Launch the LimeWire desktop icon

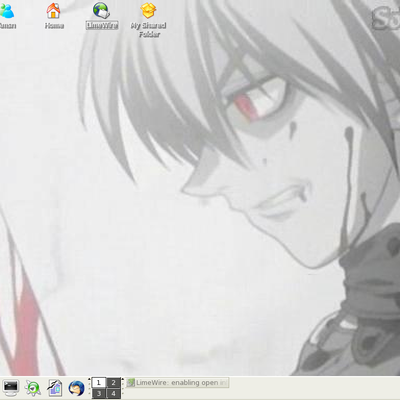coord(101,10)
